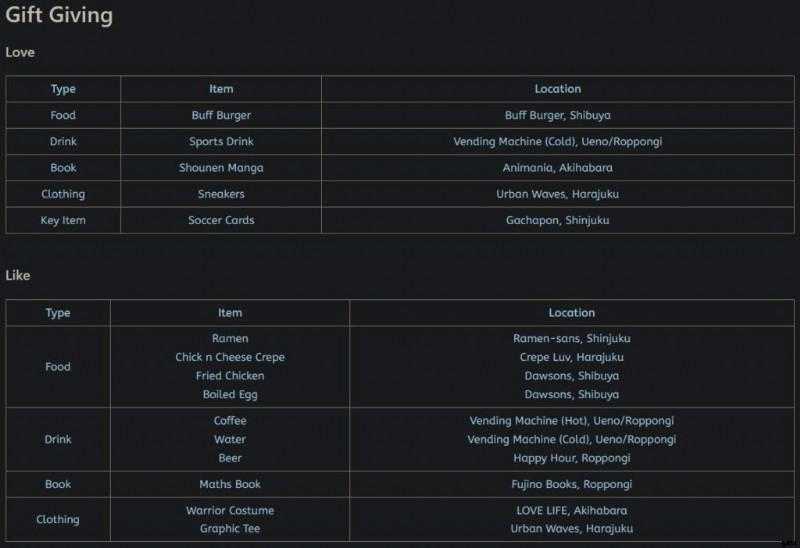Click the Maths Book item cell
Image resolution: width=800 pixels, height=548 pixels.
pyautogui.click(x=230, y=484)
